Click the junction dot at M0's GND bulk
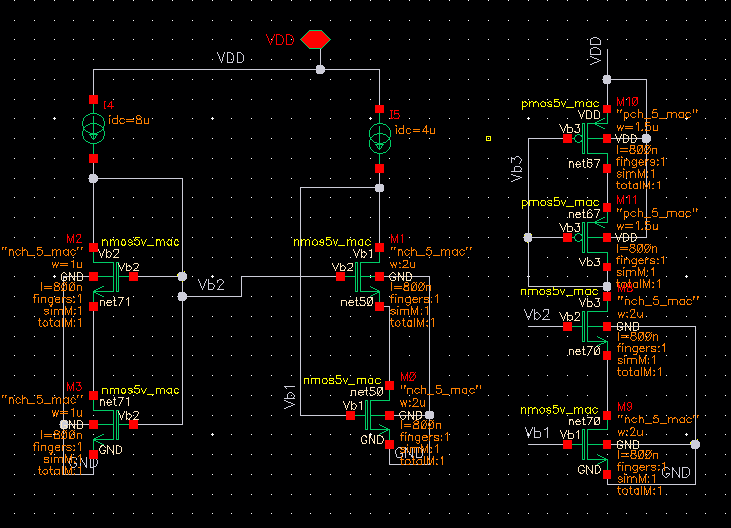This screenshot has height=528, width=731. tap(429, 415)
